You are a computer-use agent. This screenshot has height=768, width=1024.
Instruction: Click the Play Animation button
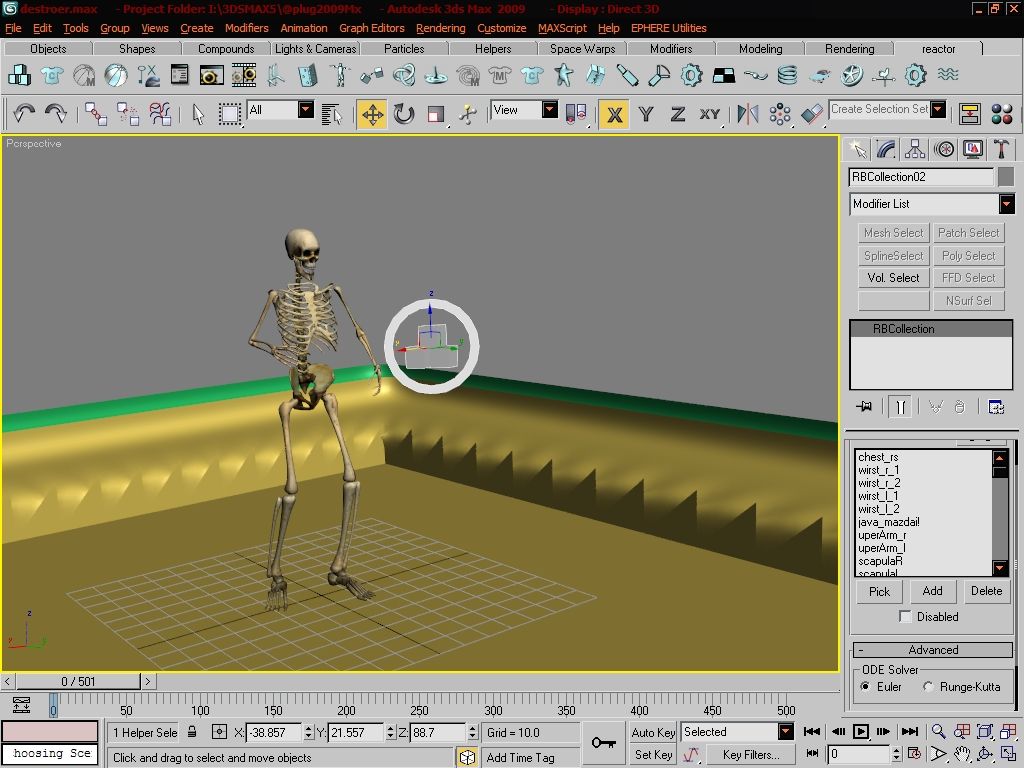click(x=861, y=731)
